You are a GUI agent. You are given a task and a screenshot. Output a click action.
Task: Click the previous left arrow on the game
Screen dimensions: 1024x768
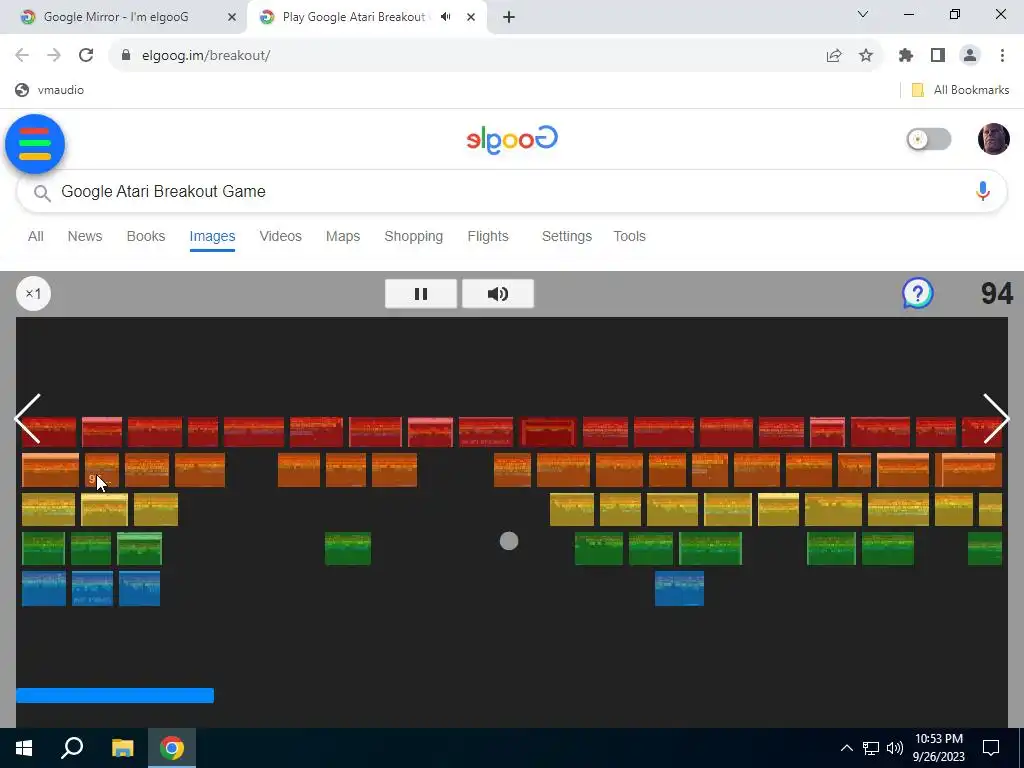click(27, 419)
